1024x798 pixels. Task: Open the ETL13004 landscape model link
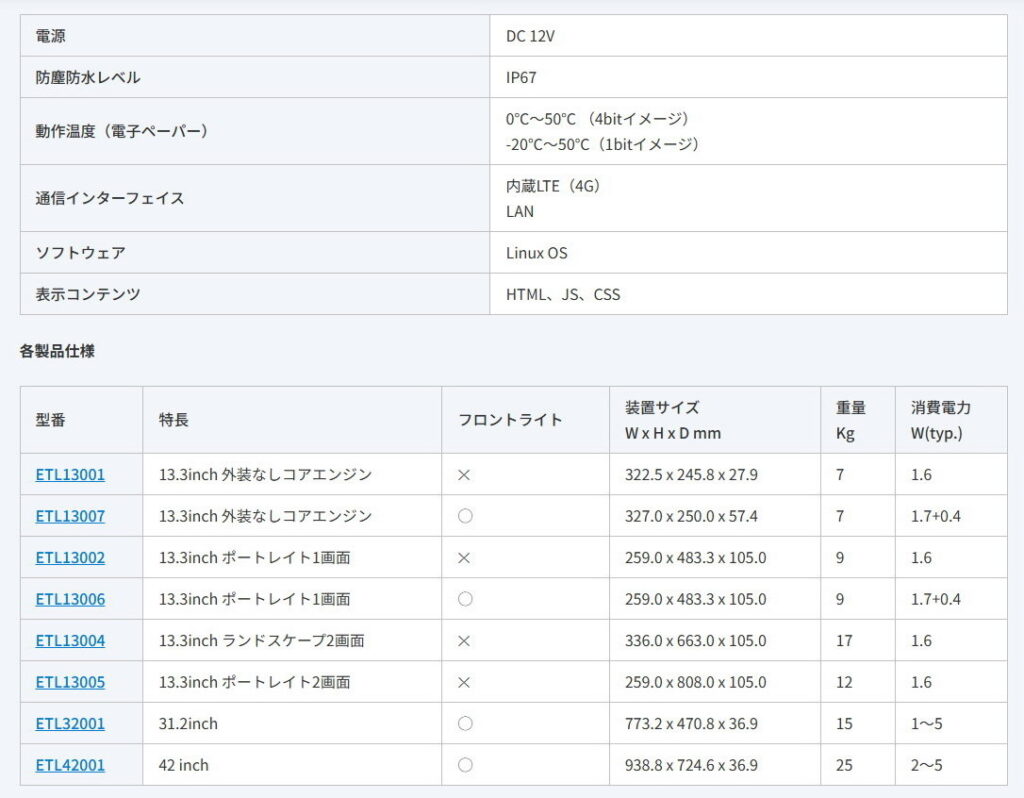[x=70, y=640]
